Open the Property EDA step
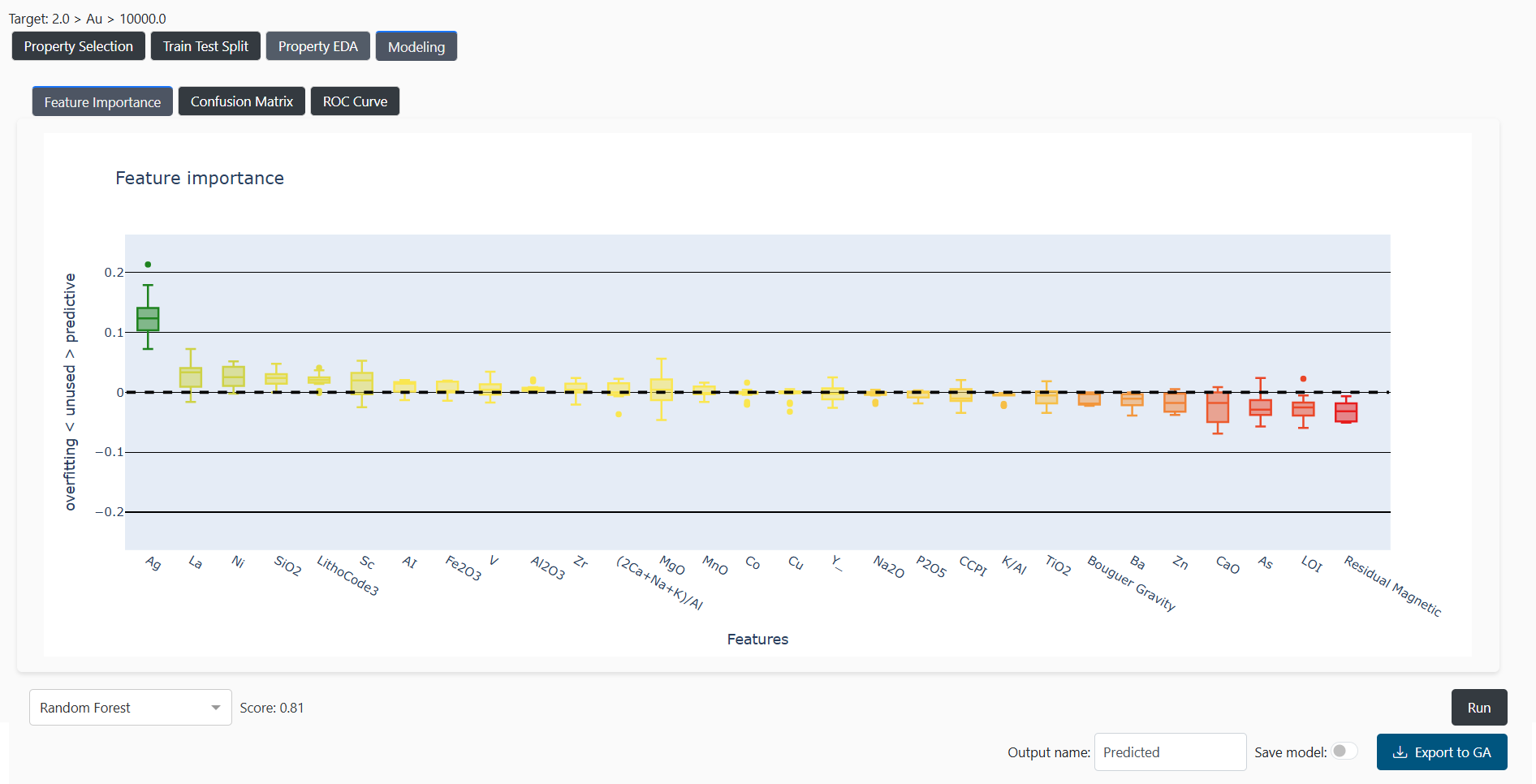The width and height of the screenshot is (1536, 784). pyautogui.click(x=318, y=46)
